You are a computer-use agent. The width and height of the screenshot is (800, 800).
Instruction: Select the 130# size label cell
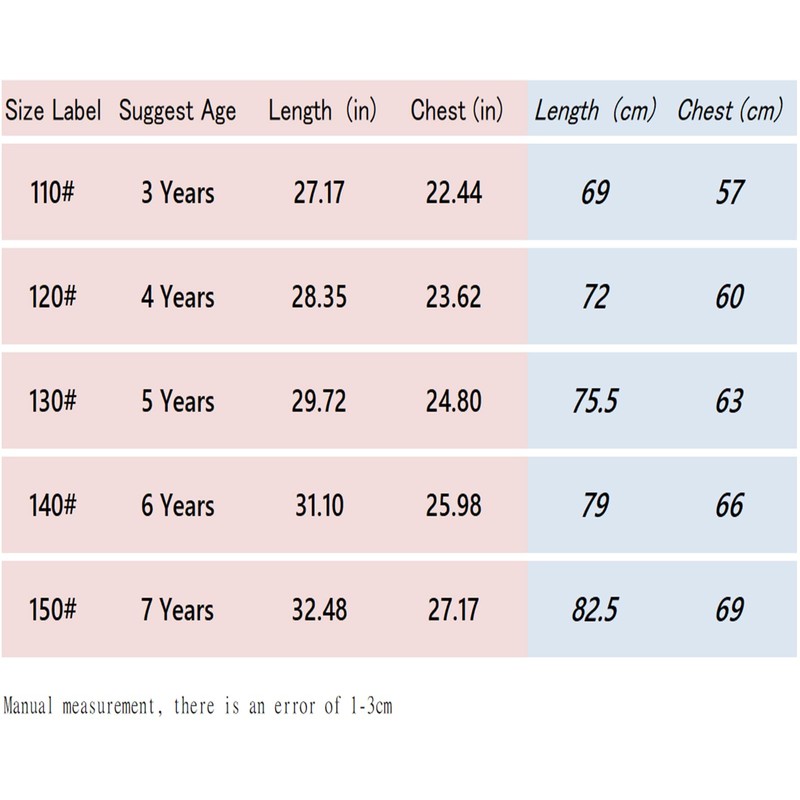(x=53, y=402)
